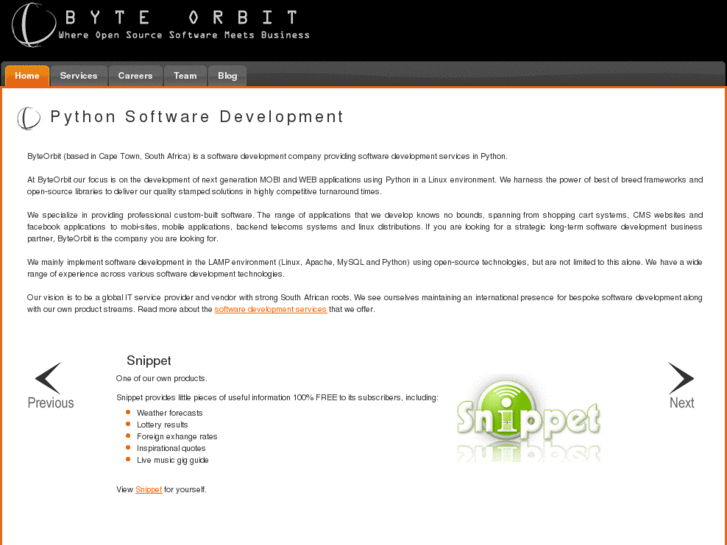727x545 pixels.
Task: Go to the Careers tab
Action: coord(135,76)
